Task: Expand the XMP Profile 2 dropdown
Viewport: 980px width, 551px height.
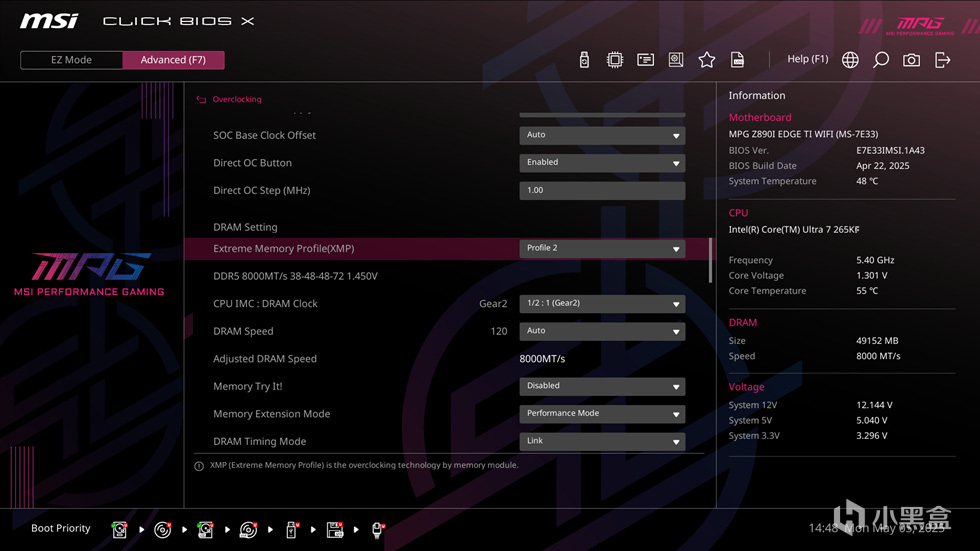Action: point(602,248)
